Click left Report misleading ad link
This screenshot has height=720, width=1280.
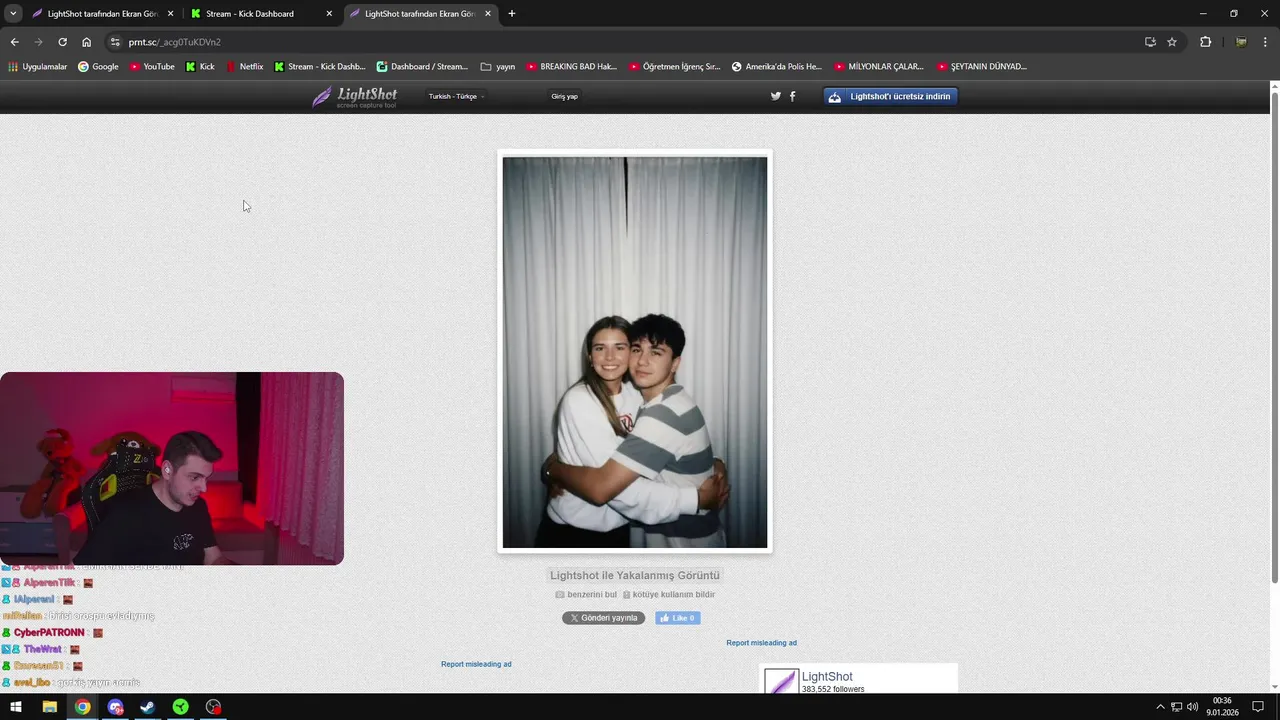click(476, 664)
